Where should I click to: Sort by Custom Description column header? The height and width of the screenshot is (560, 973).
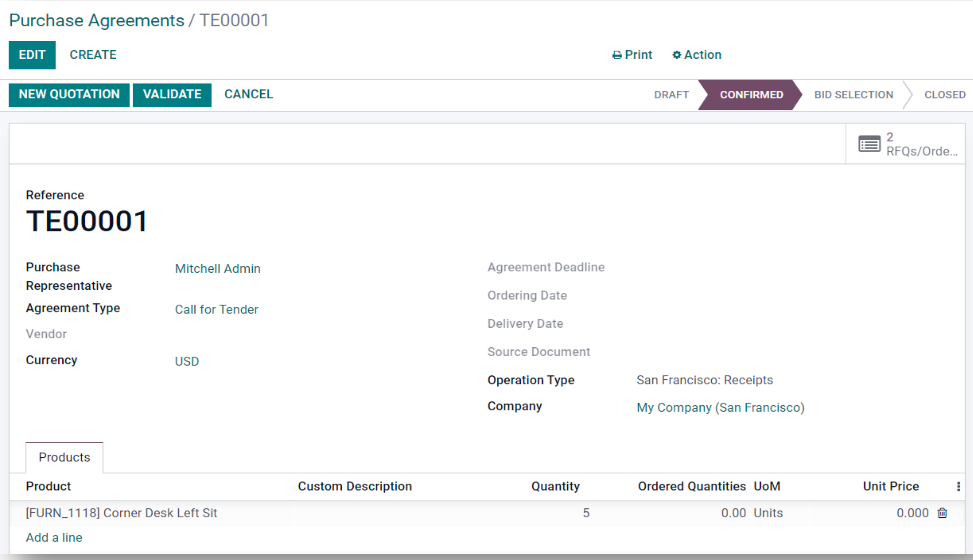click(x=354, y=486)
